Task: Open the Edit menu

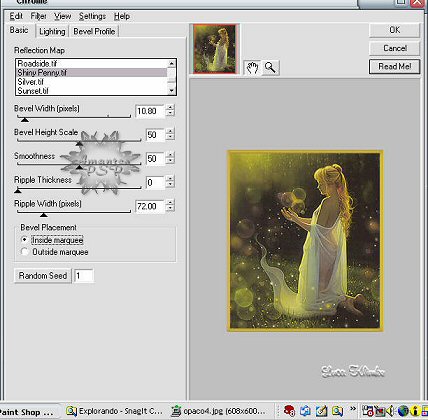Action: click(16, 16)
